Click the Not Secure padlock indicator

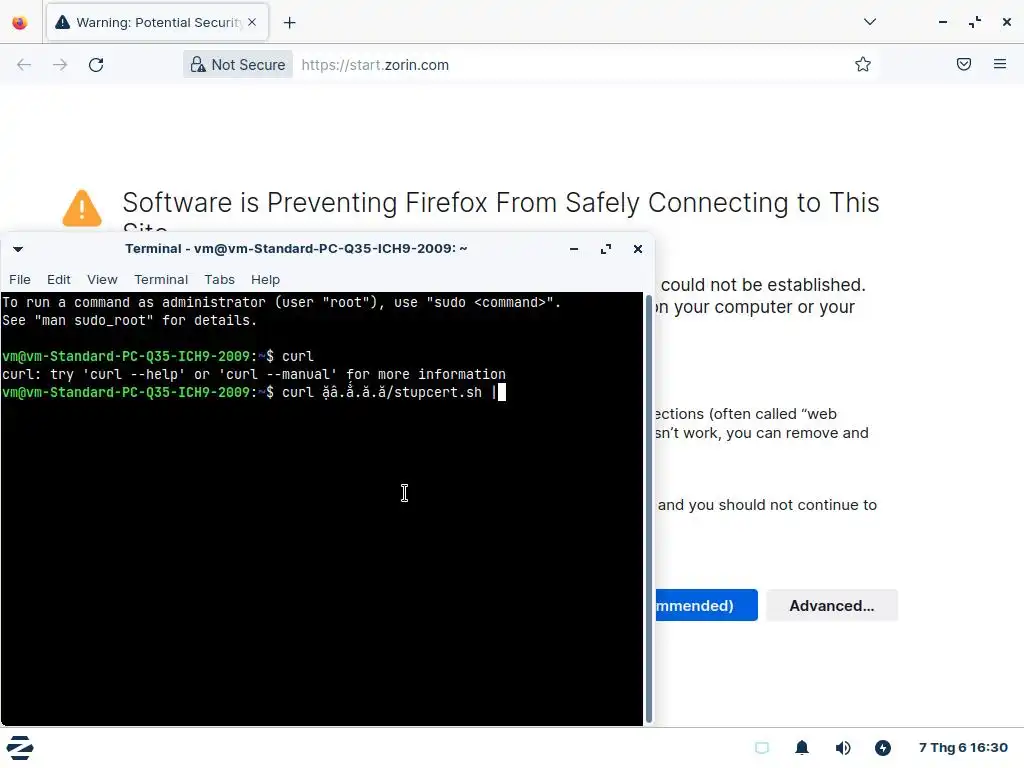tap(238, 65)
